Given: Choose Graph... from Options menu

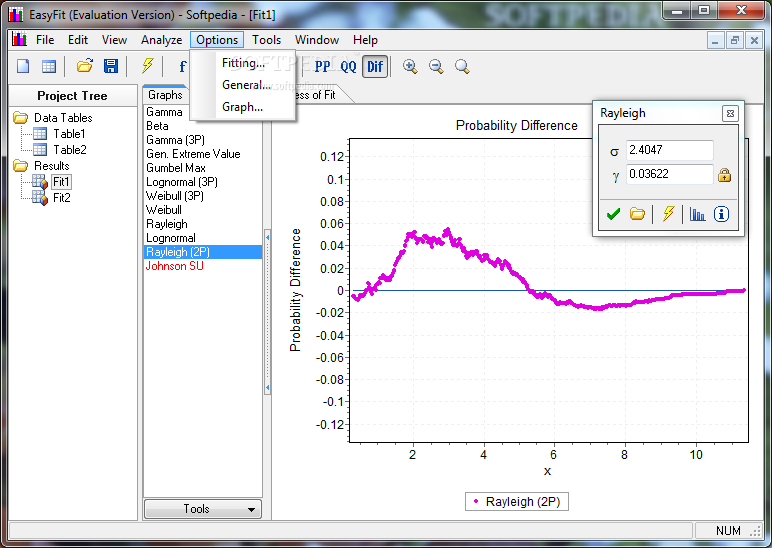Looking at the screenshot, I should (x=243, y=107).
